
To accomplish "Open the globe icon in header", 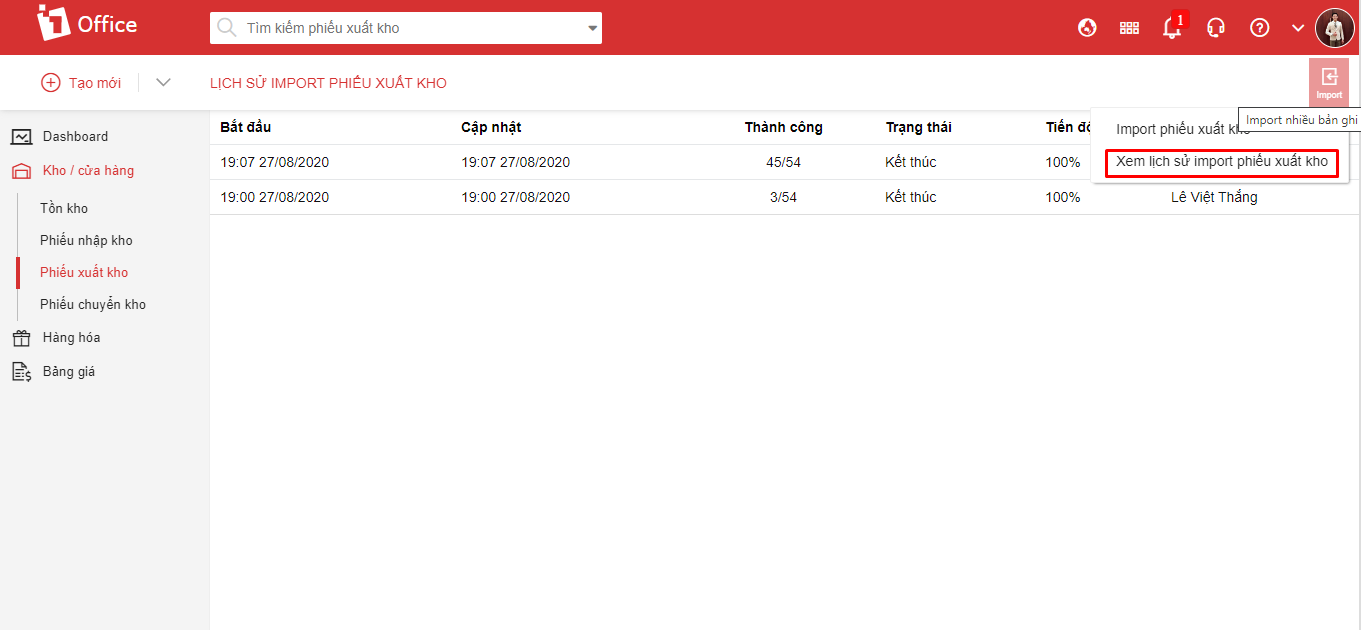I will (x=1087, y=28).
